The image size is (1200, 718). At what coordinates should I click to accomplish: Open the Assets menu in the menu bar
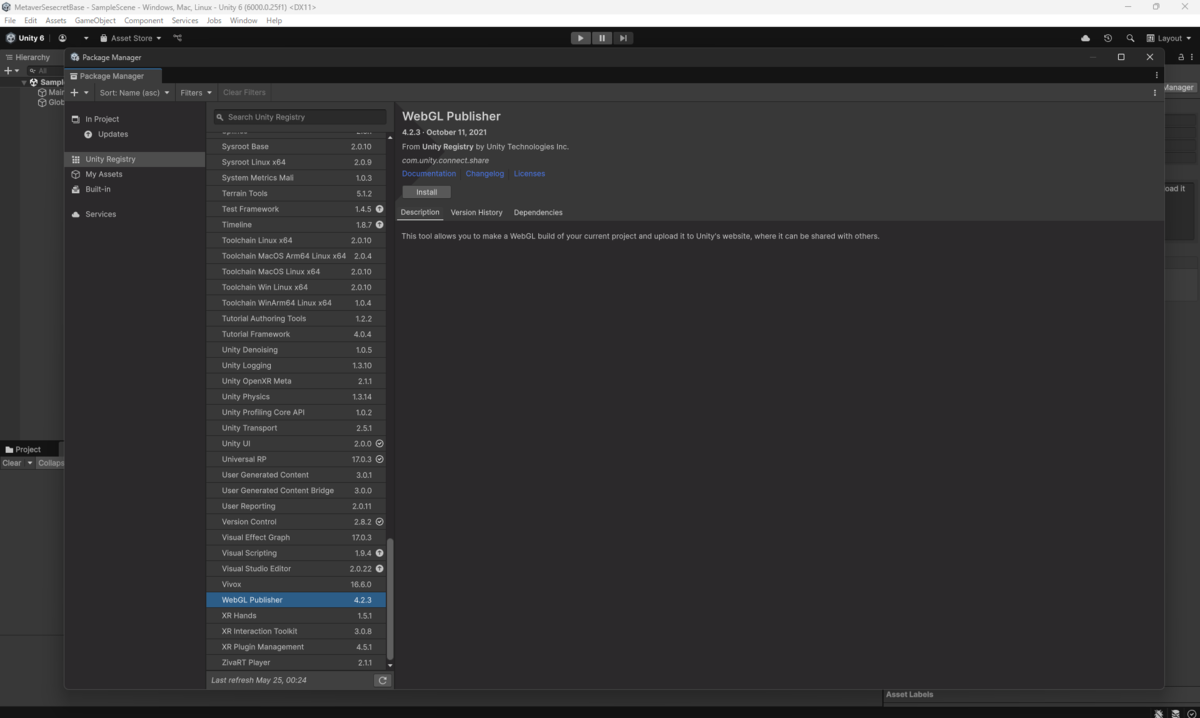coord(55,20)
